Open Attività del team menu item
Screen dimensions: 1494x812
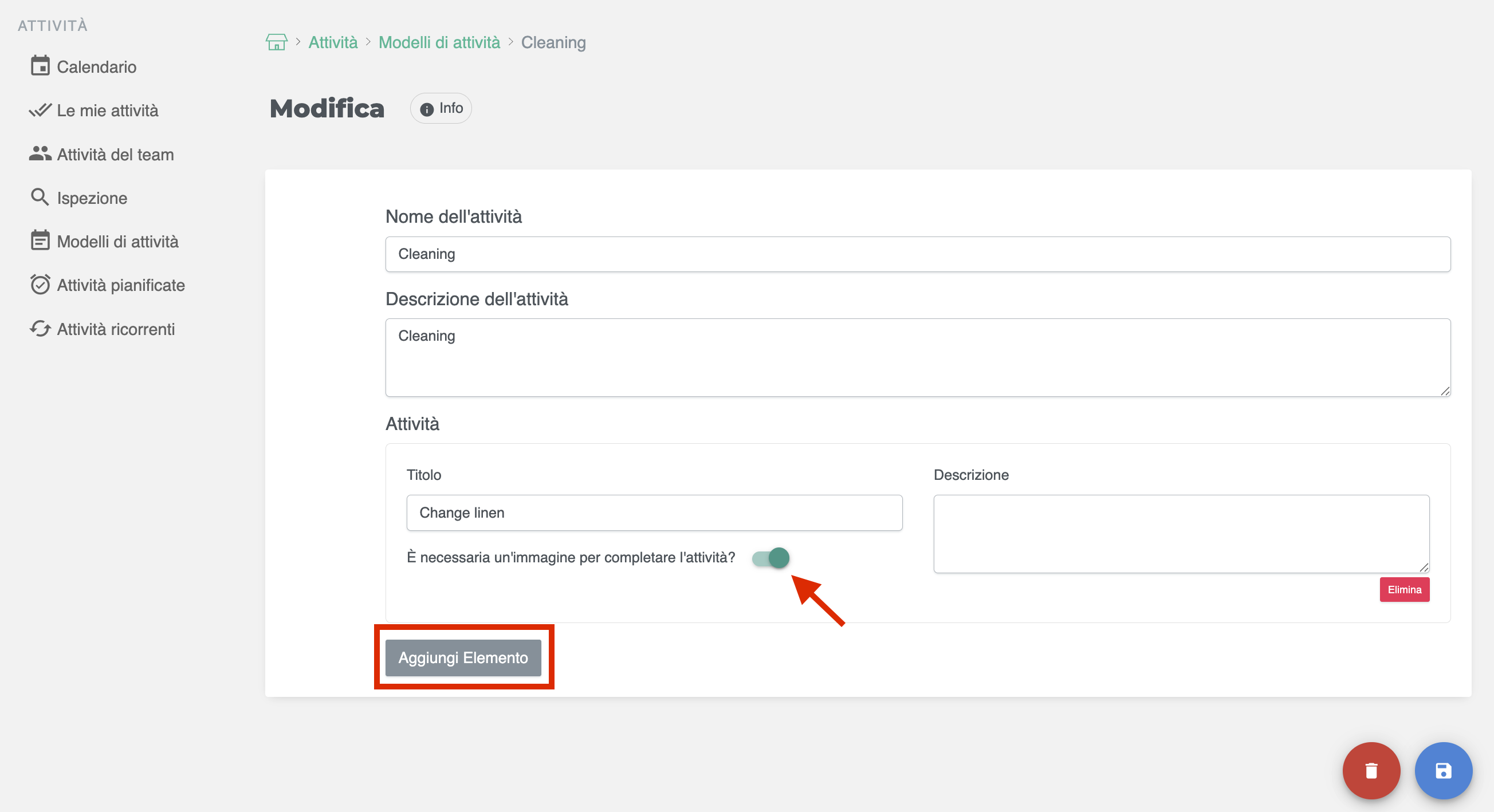click(115, 154)
